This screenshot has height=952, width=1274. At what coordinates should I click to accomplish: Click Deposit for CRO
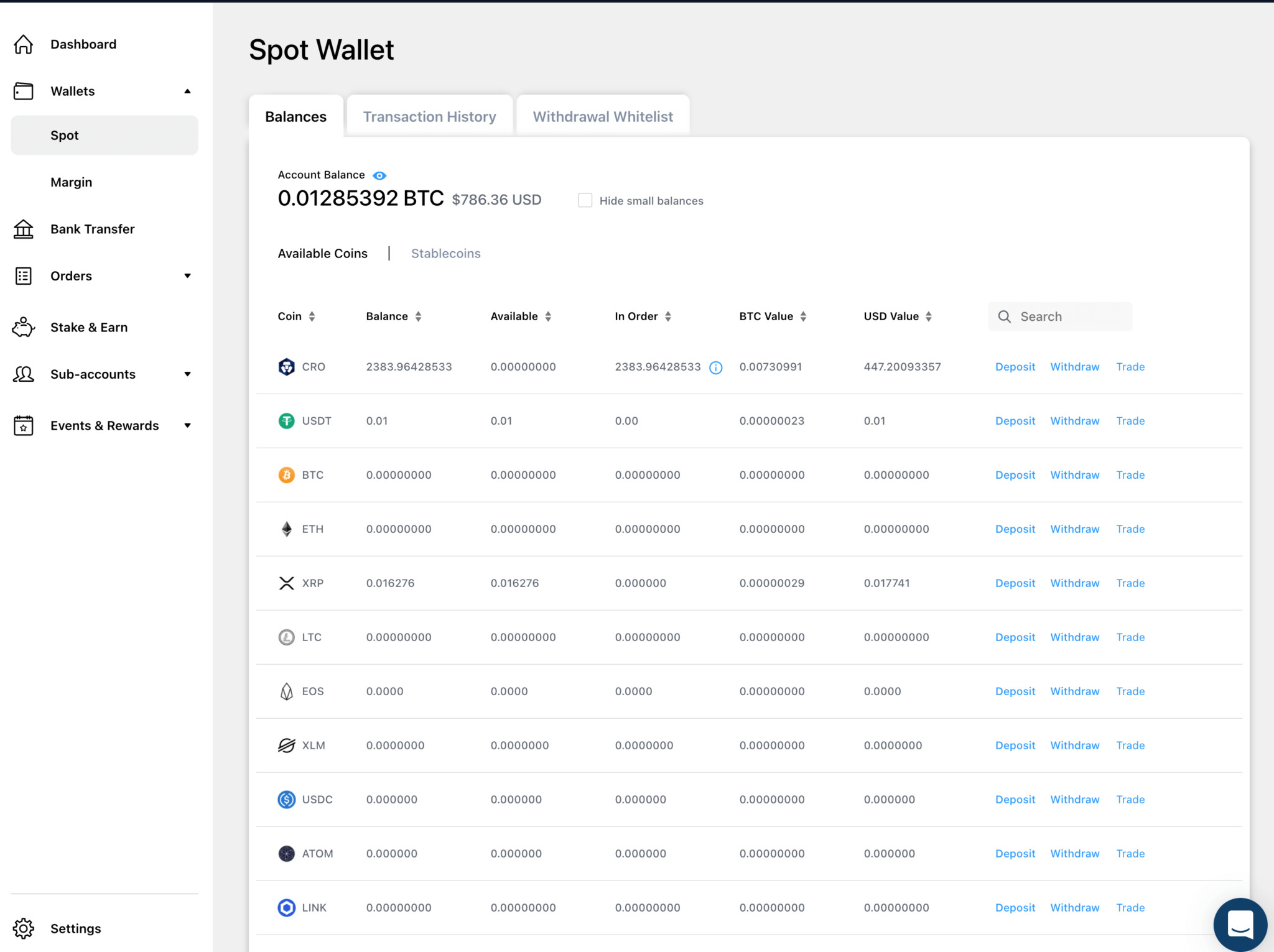pos(1015,367)
